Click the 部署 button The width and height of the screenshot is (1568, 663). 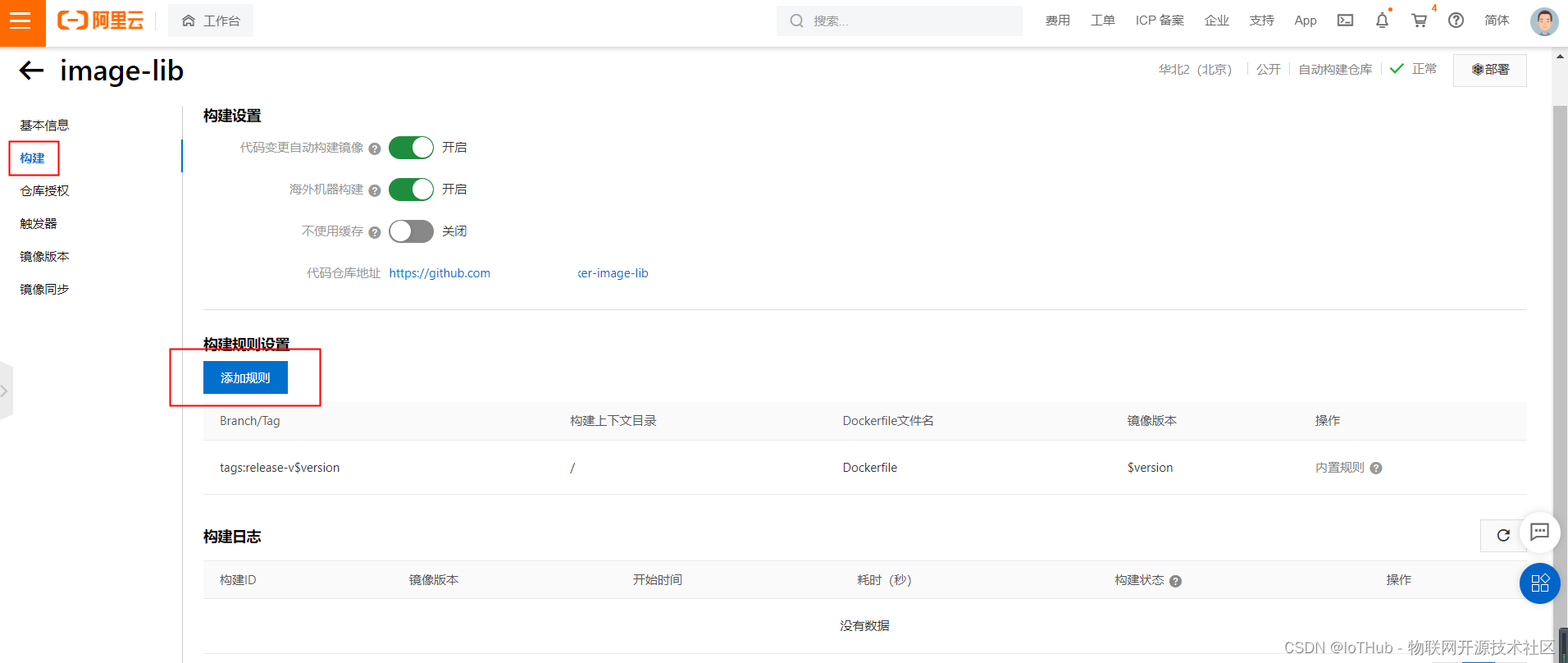(1489, 70)
